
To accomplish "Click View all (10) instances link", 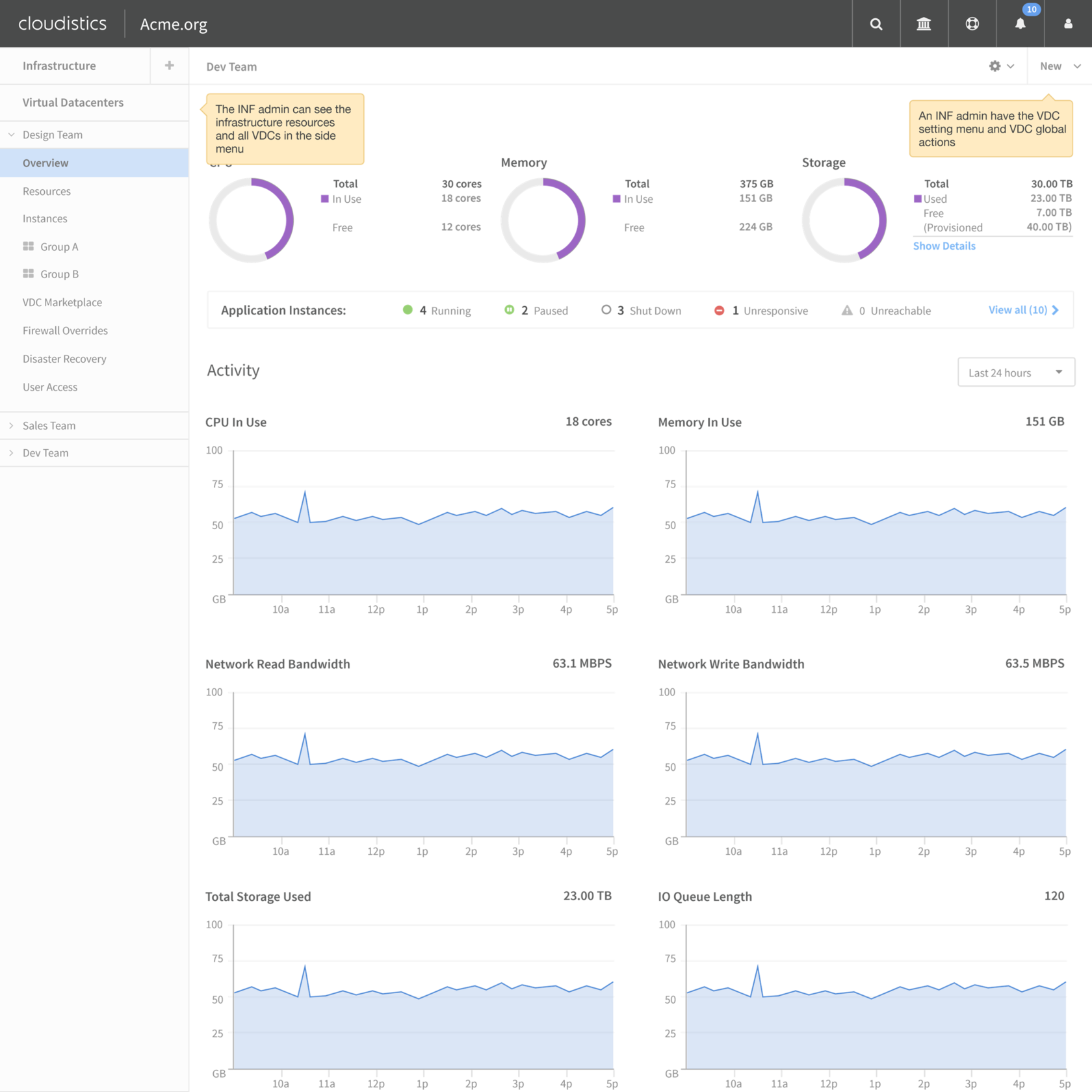I will [1023, 310].
